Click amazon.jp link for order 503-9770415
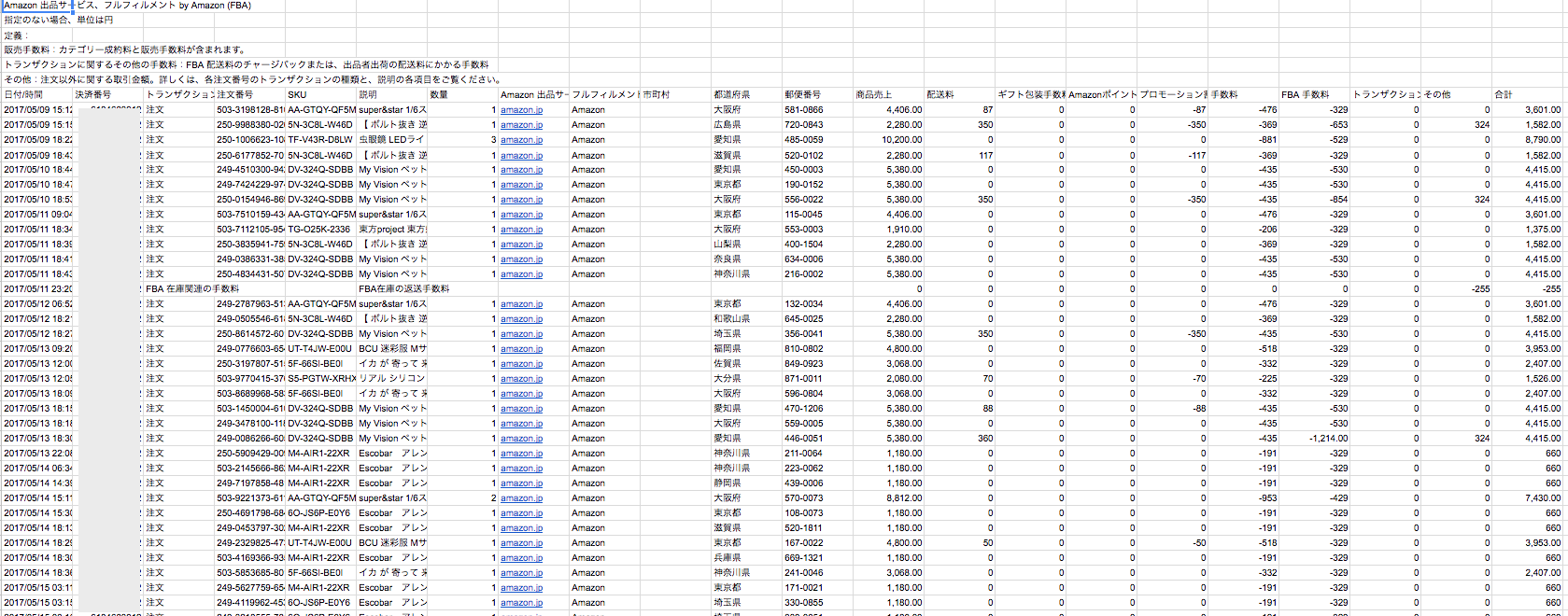 click(521, 379)
